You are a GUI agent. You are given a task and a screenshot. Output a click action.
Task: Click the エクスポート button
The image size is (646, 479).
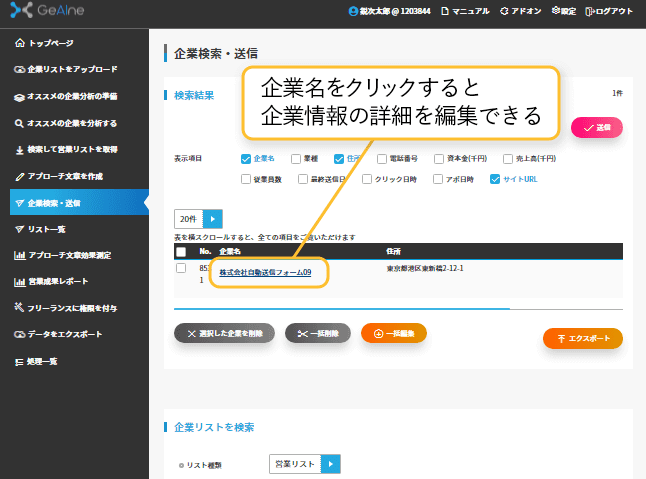coord(583,339)
